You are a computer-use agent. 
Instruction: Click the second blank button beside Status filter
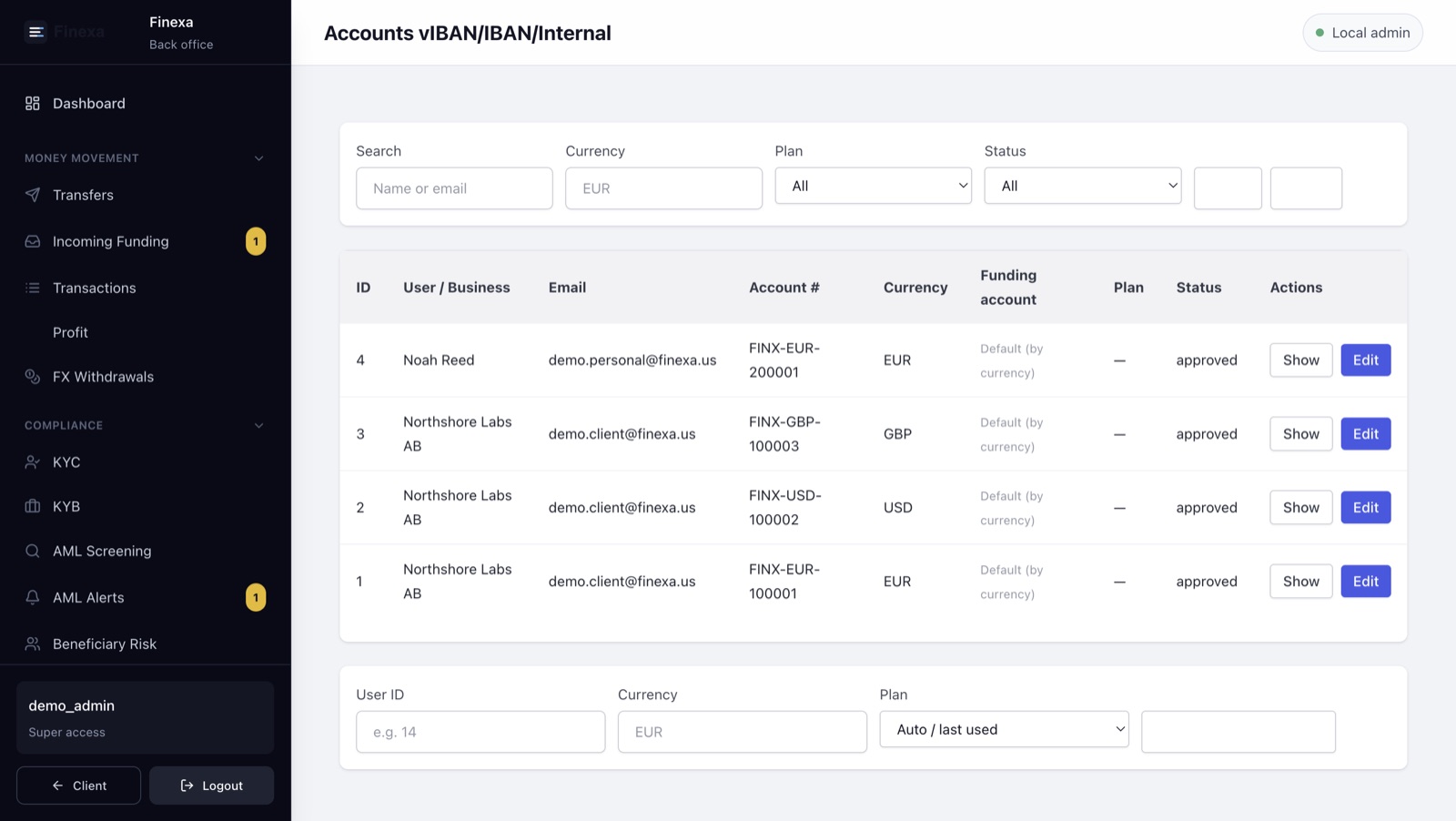1306,188
